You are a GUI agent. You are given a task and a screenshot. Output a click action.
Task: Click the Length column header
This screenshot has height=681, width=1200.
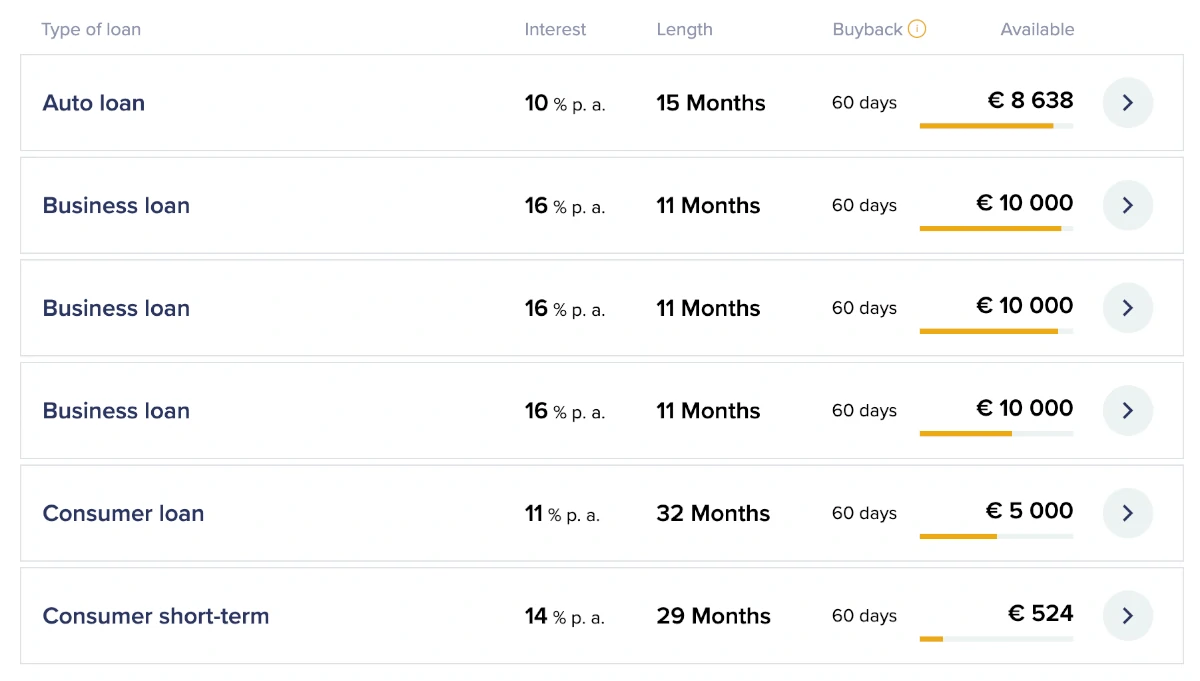684,29
